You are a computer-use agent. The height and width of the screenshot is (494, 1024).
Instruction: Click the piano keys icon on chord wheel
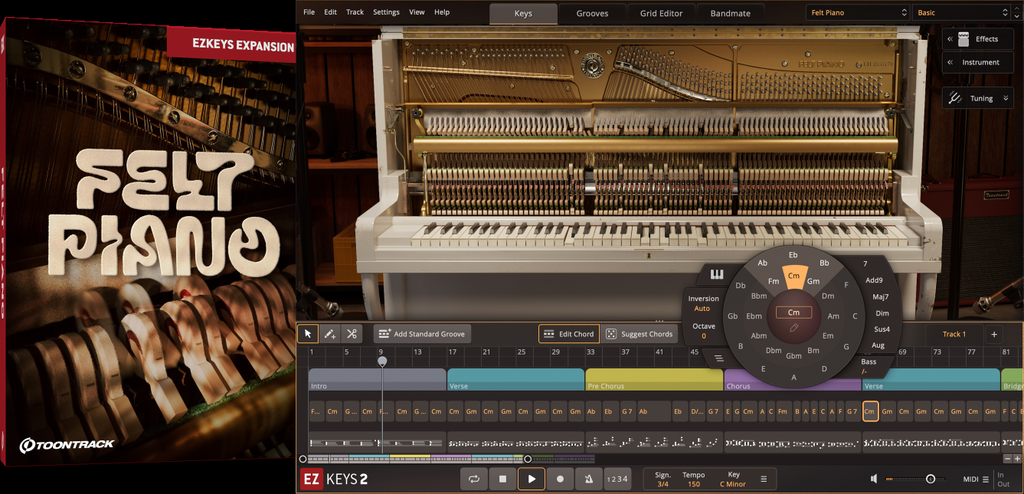[x=718, y=274]
